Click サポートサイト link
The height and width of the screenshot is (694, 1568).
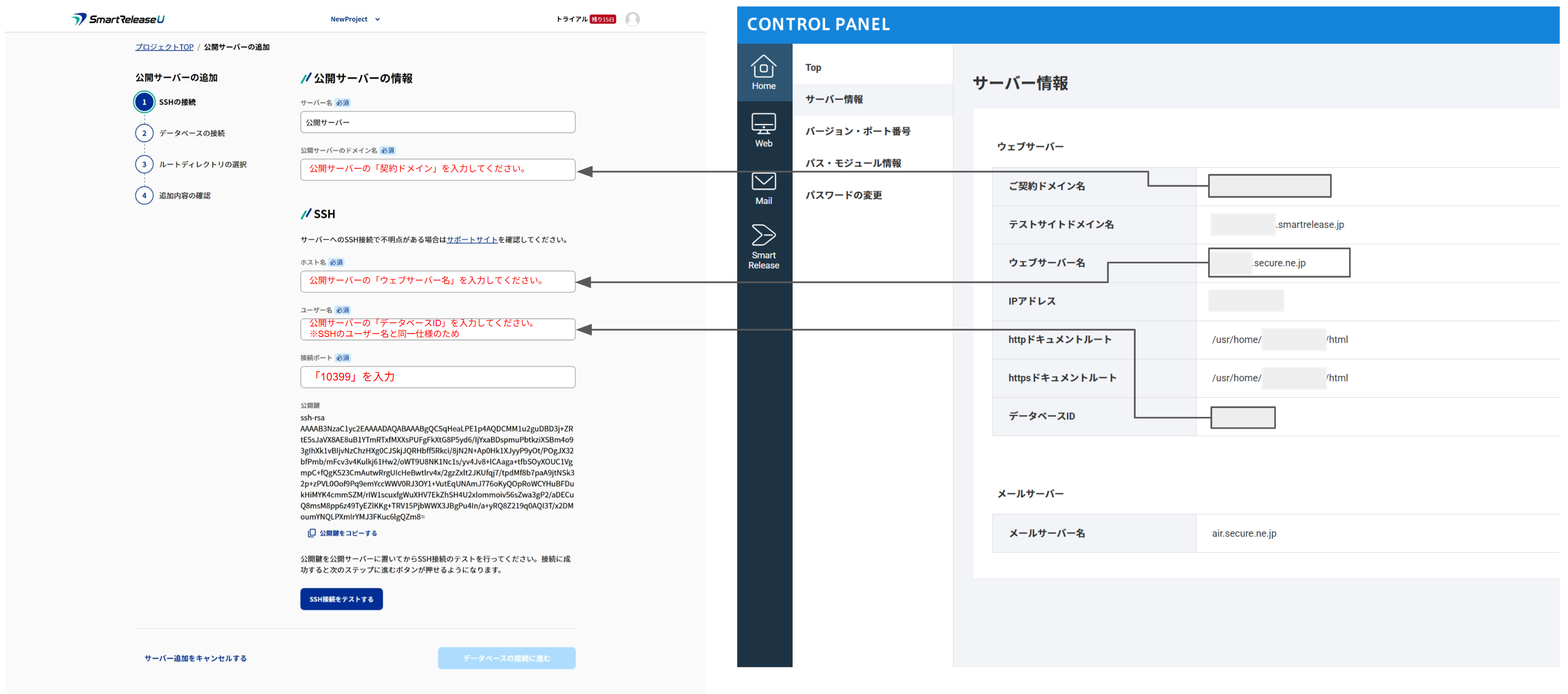472,240
